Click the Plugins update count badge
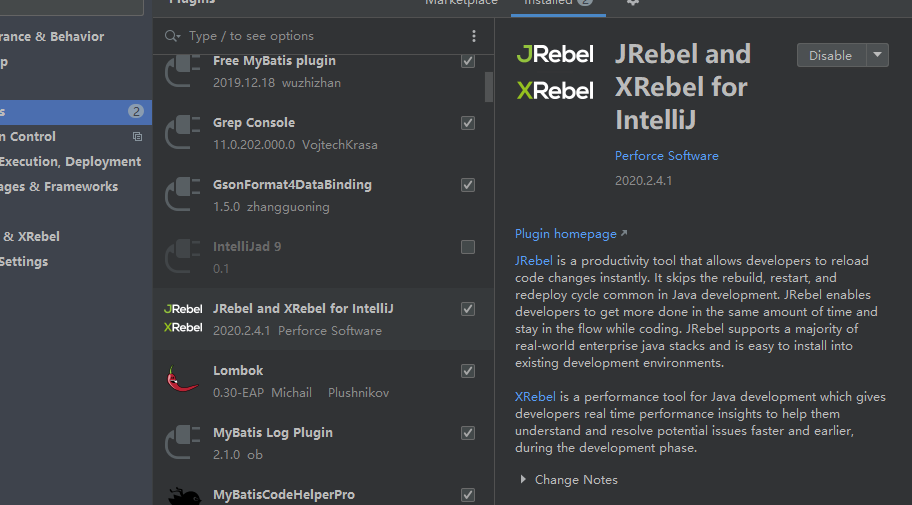Screen dimensions: 912x505 tap(136, 111)
